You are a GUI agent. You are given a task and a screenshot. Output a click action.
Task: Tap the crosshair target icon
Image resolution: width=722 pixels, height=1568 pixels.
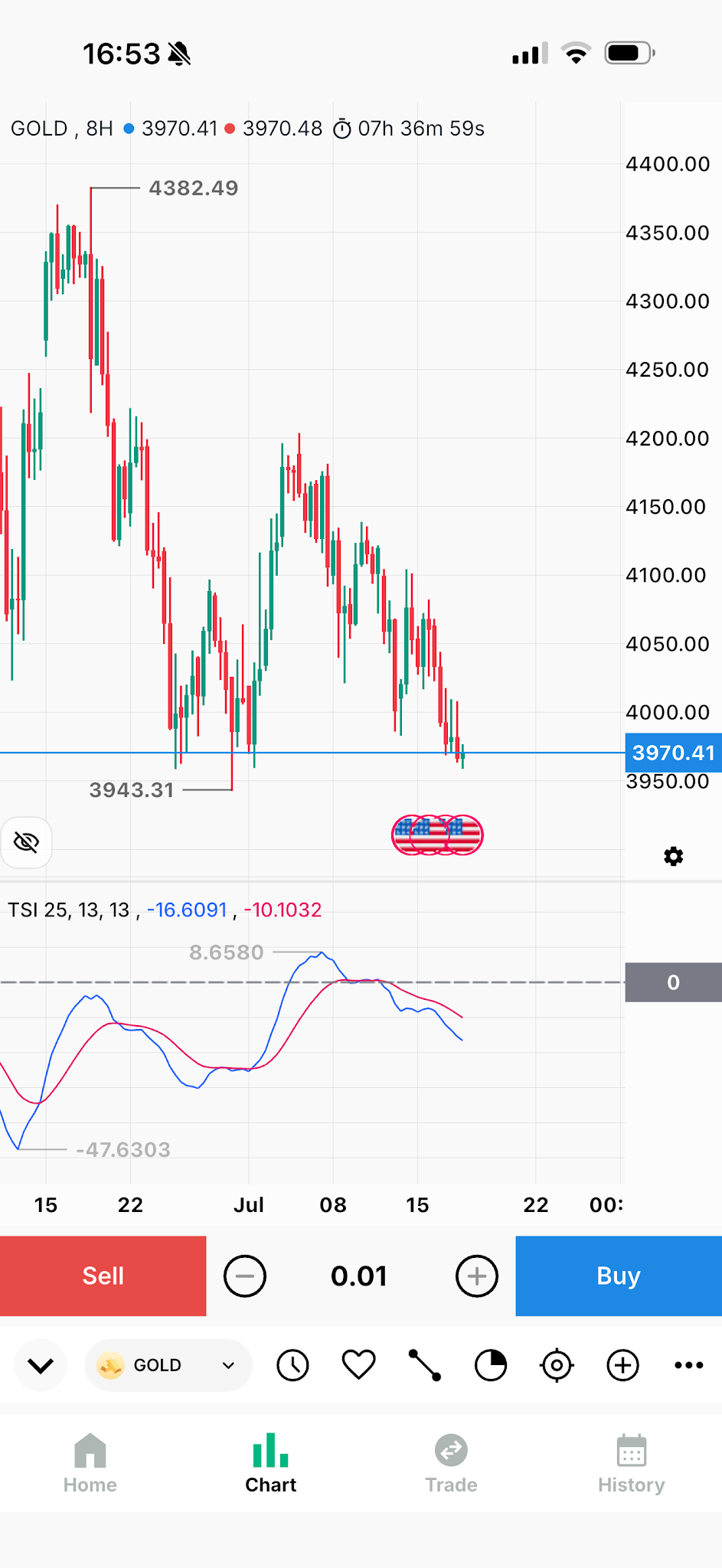[x=557, y=1365]
